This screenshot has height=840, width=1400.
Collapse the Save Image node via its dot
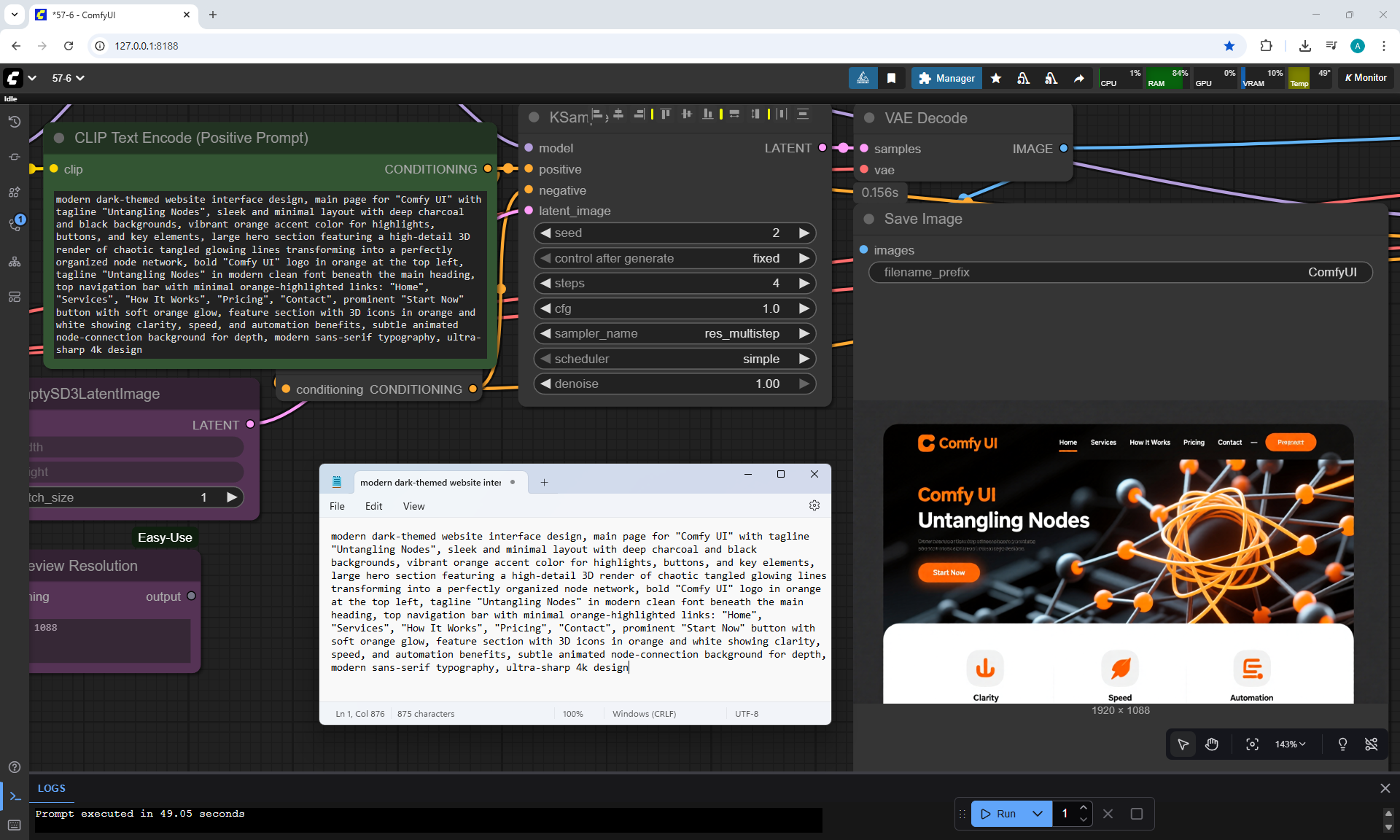click(x=868, y=219)
